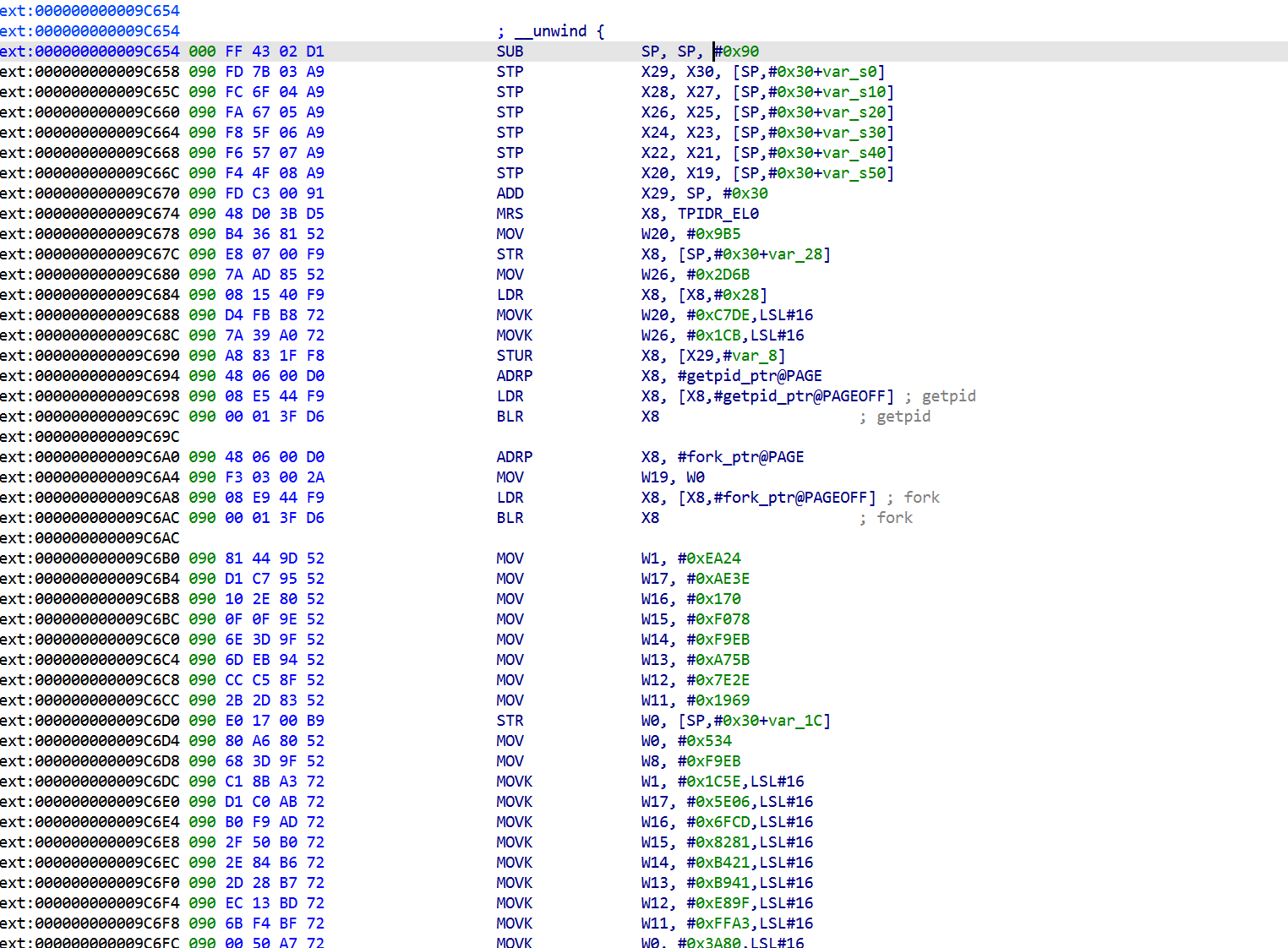Click the address ext:000000000009C6A0
The image size is (1288, 948).
pos(90,457)
